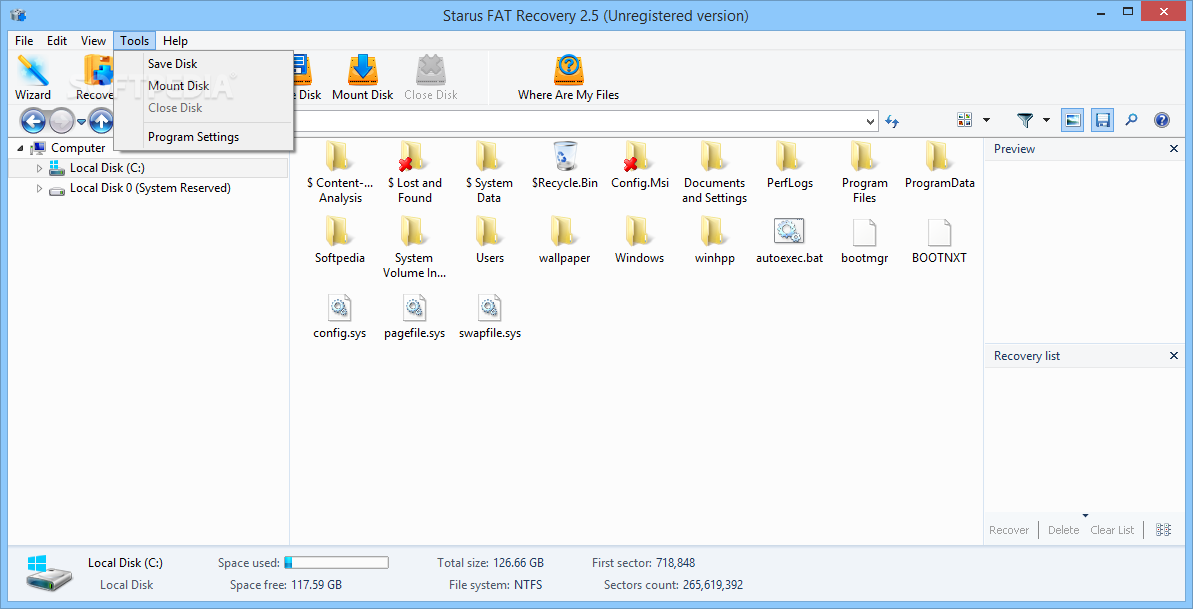
Task: Click the Close Disk toolbar icon
Action: [431, 78]
